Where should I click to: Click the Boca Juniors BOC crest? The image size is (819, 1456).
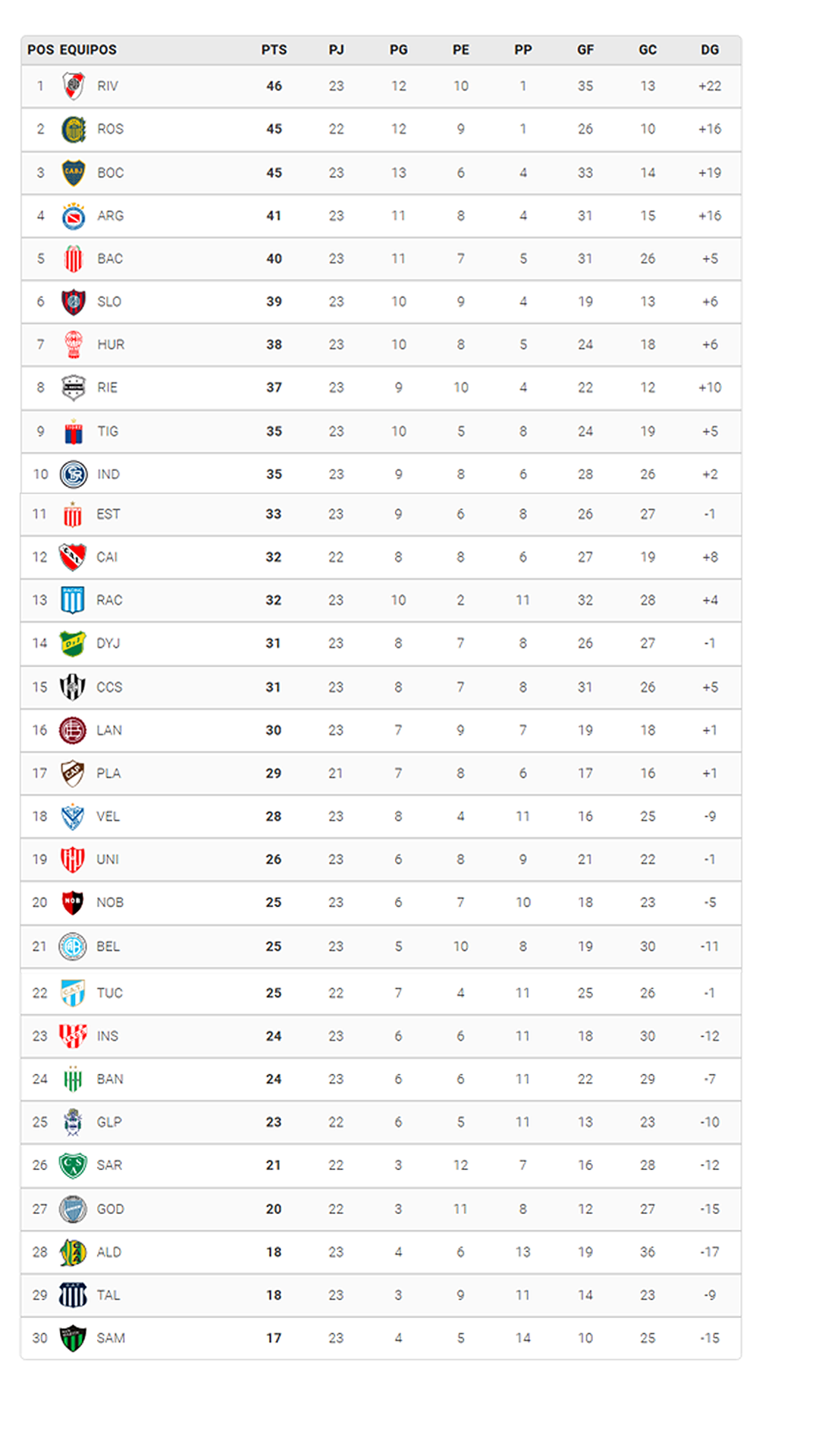[74, 173]
